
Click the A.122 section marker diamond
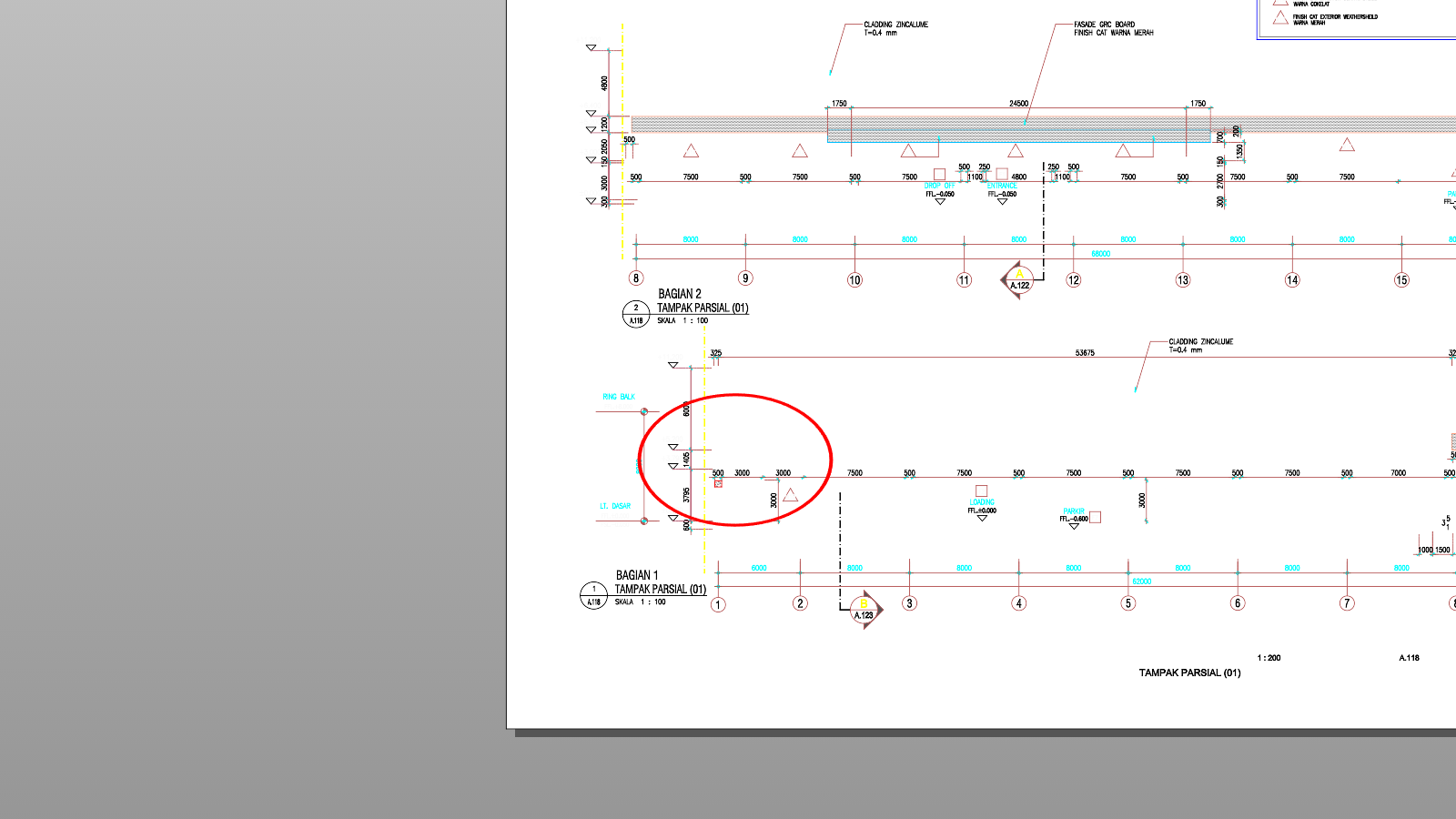(x=1018, y=280)
